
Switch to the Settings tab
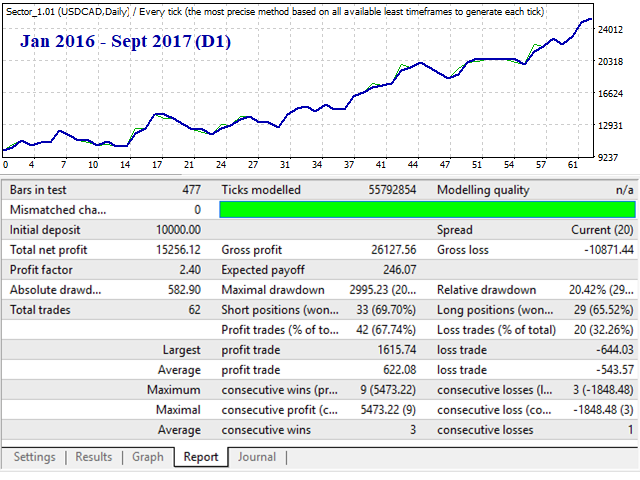click(35, 457)
